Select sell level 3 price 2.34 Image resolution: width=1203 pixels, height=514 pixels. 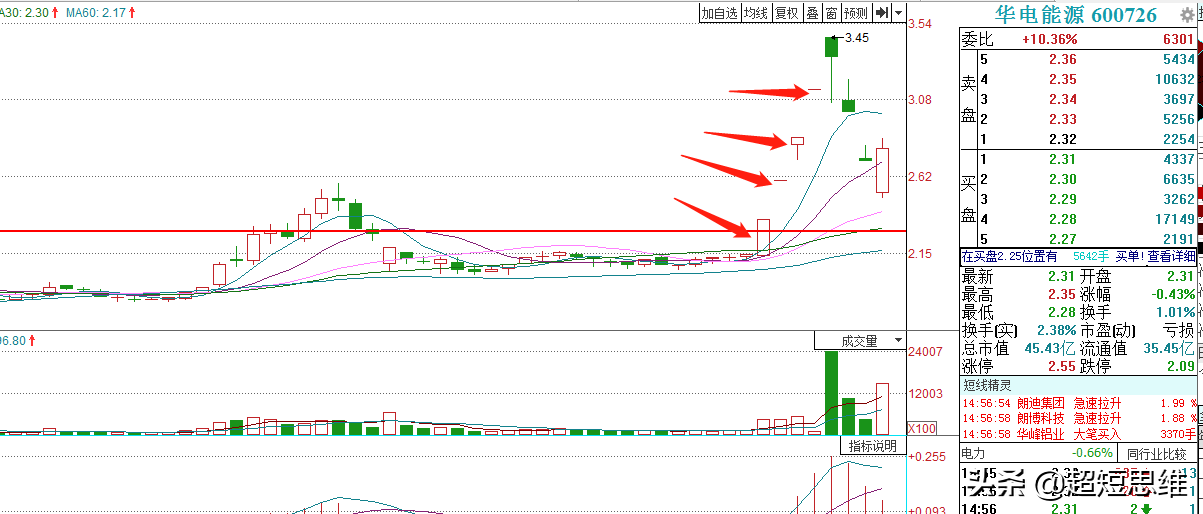tap(1063, 99)
